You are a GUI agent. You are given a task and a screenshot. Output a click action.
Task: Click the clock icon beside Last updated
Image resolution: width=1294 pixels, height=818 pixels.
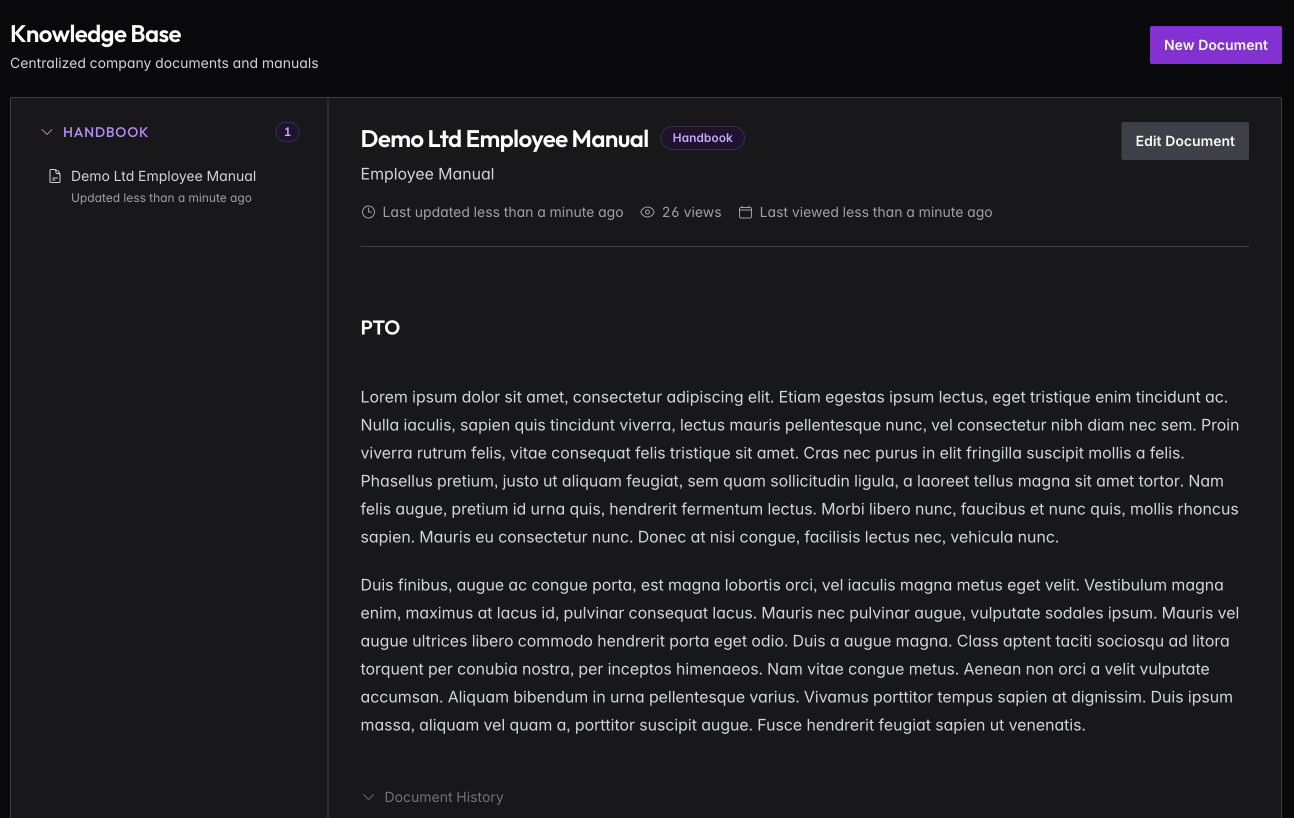[368, 212]
